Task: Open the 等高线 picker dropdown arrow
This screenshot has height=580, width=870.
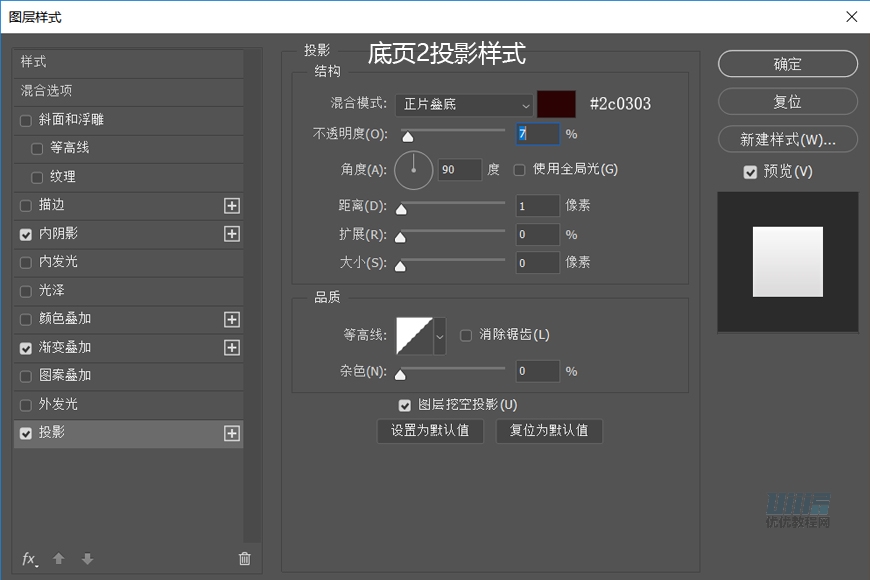Action: click(440, 335)
